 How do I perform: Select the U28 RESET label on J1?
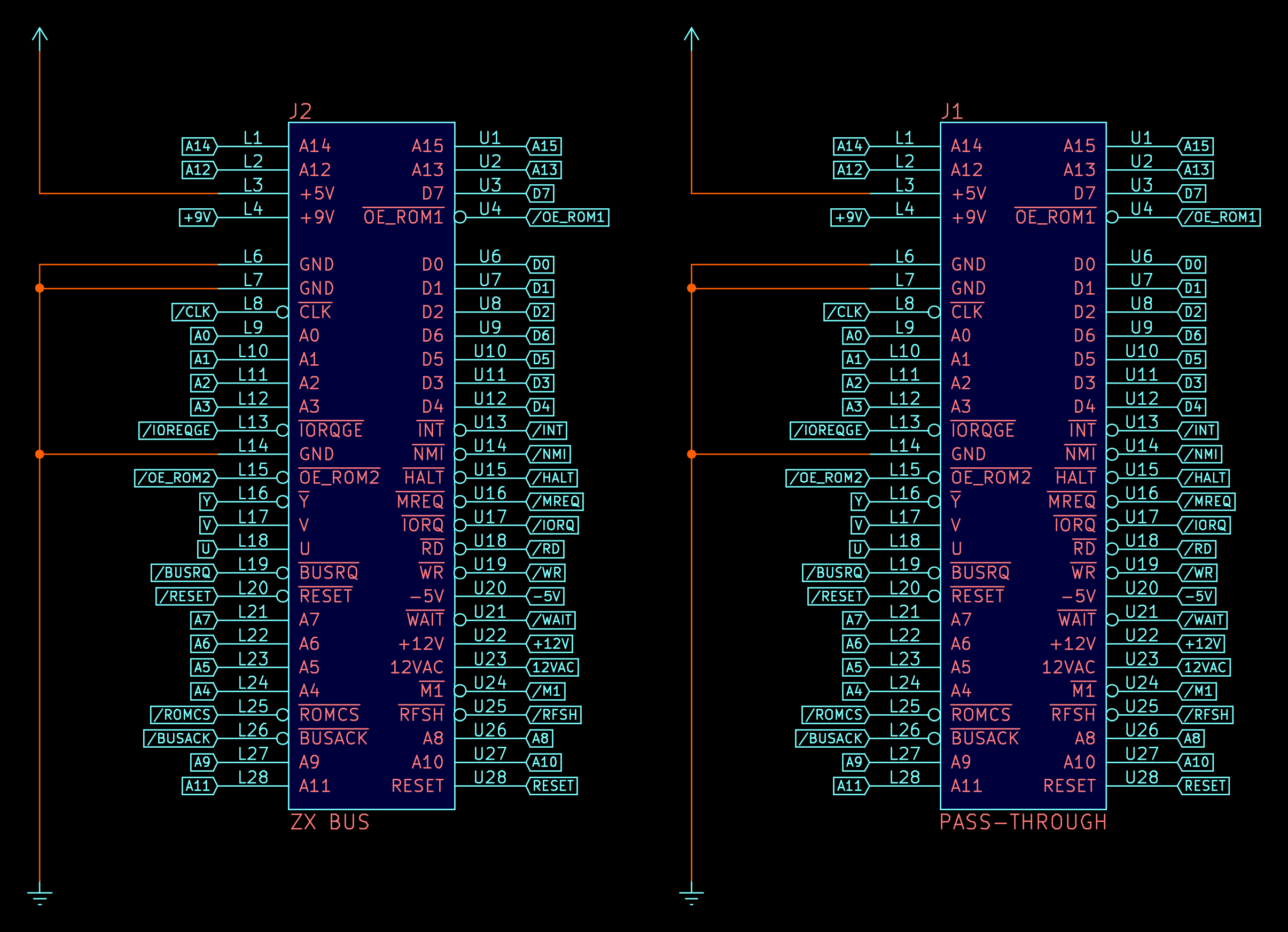point(1204,786)
